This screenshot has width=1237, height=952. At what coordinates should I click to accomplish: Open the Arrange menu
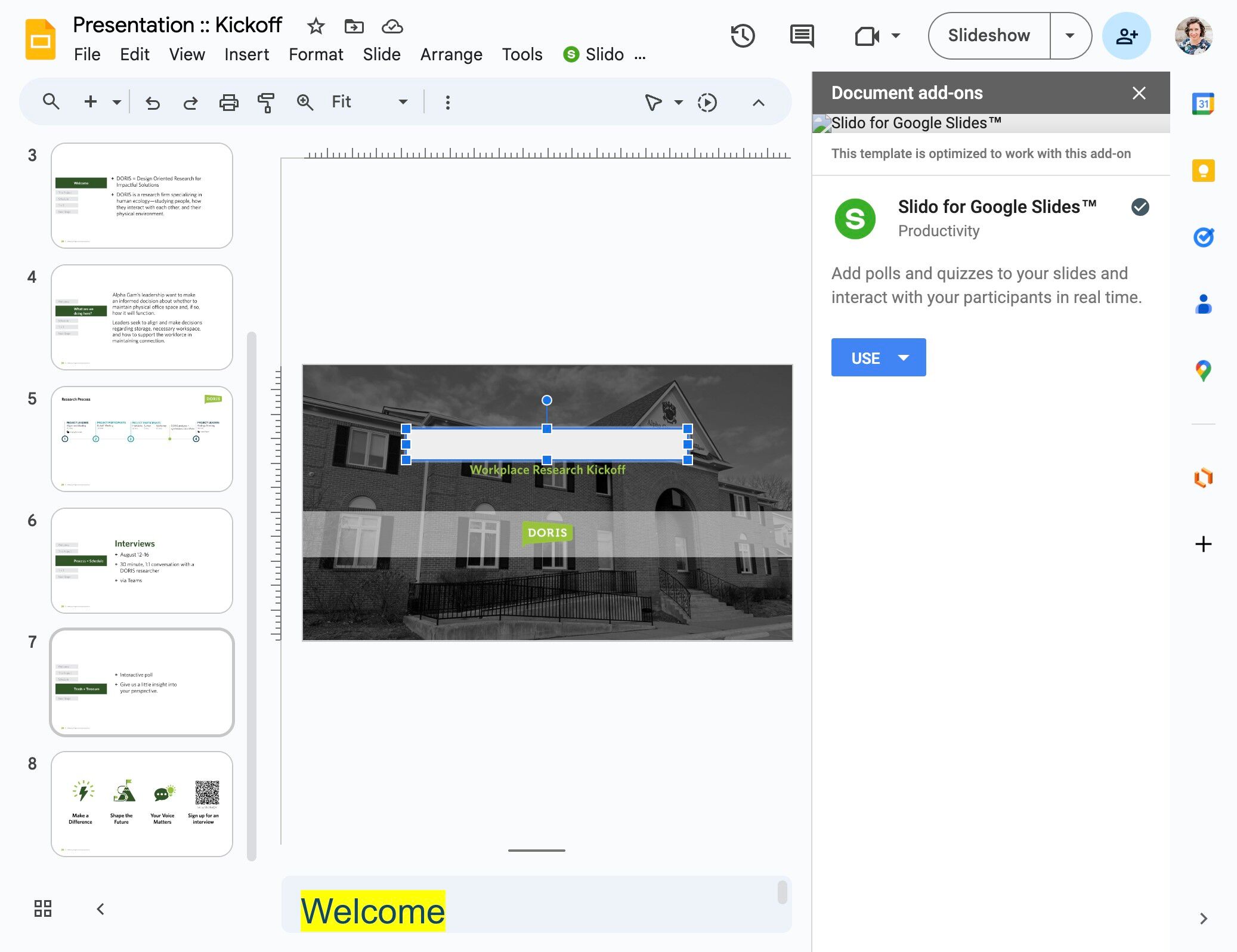coord(451,54)
